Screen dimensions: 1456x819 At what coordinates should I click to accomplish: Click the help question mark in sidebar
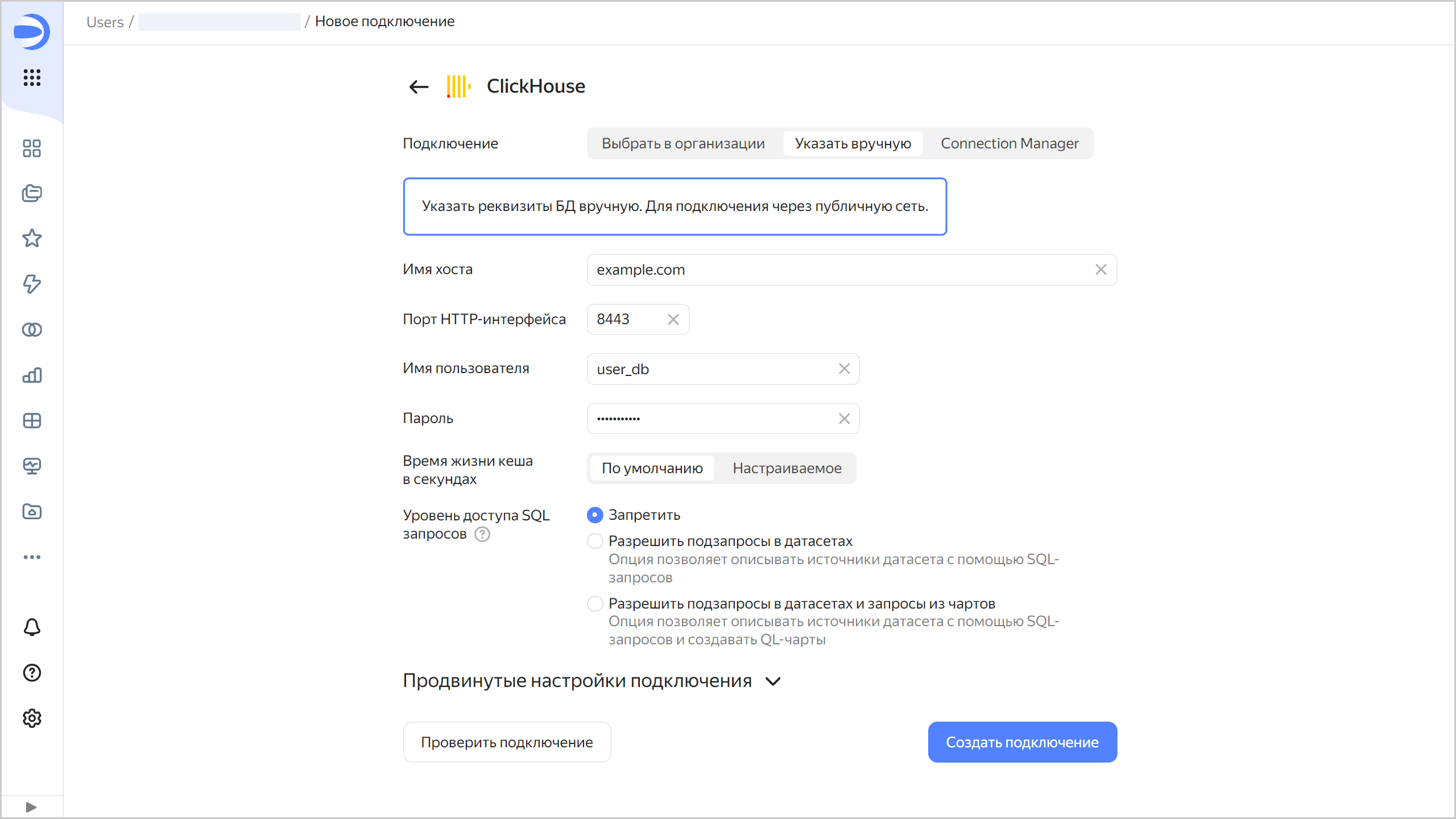tap(32, 673)
